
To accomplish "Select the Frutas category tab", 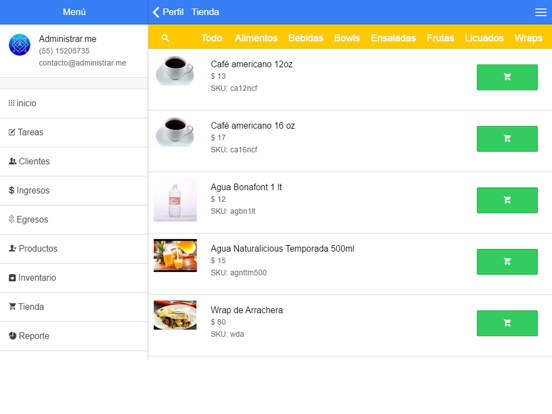I will tap(440, 38).
